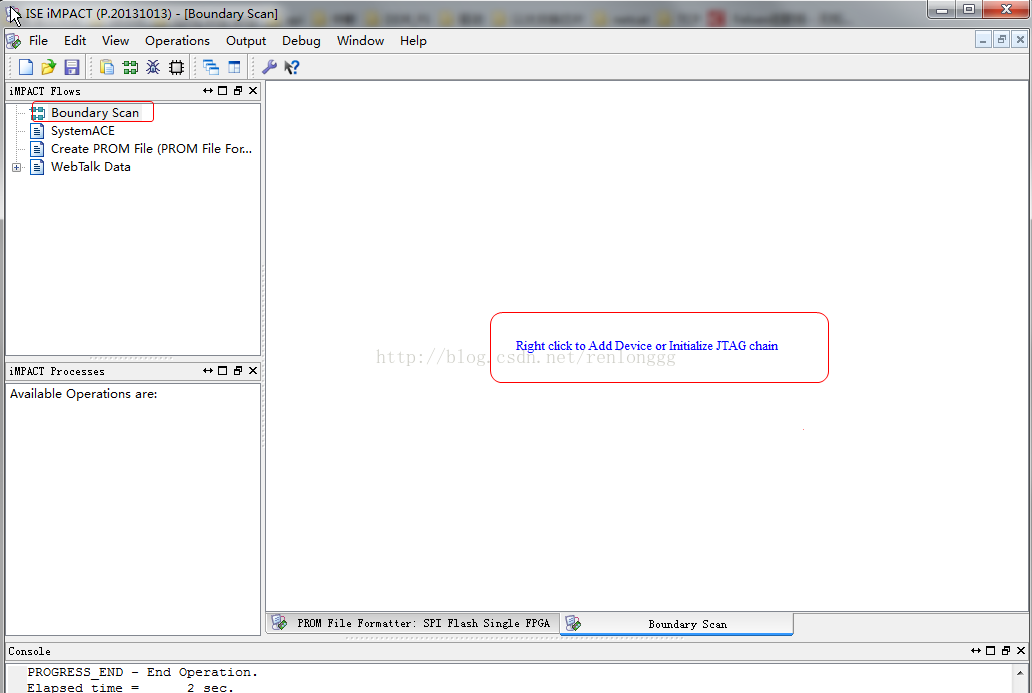Open the Window menu
Viewport: 1032px width, 693px height.
click(x=360, y=41)
